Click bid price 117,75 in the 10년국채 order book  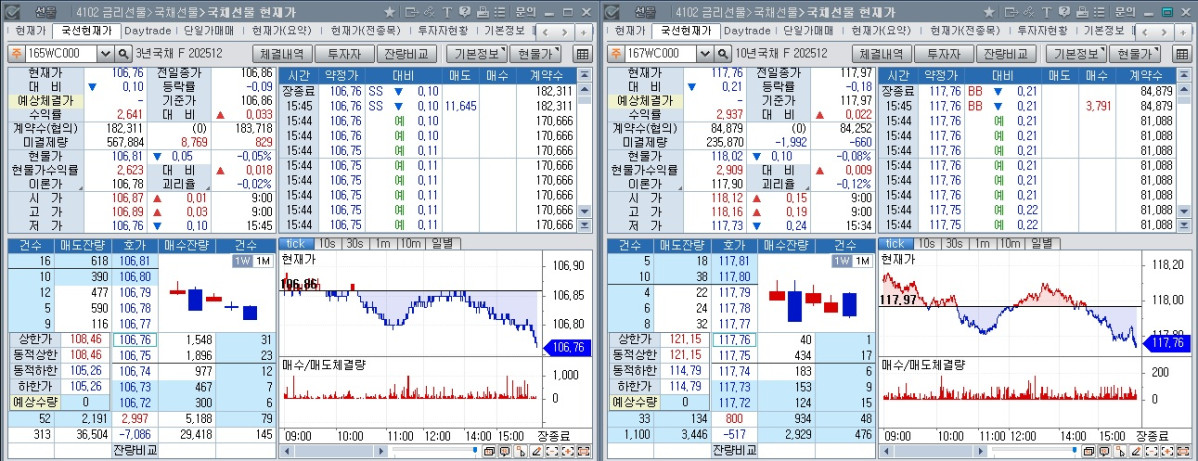pos(733,355)
